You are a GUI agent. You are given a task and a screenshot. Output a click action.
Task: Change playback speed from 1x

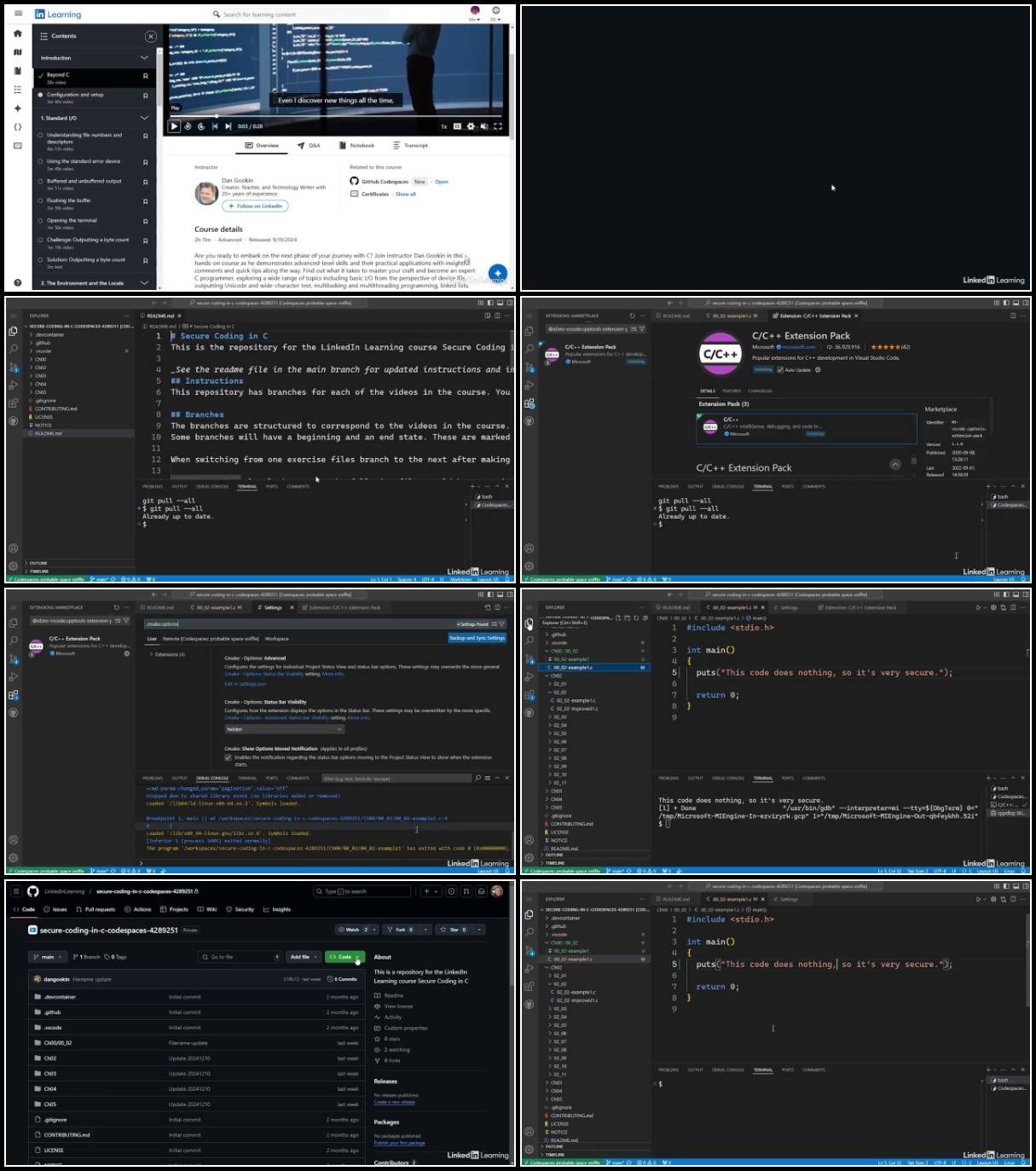click(443, 126)
